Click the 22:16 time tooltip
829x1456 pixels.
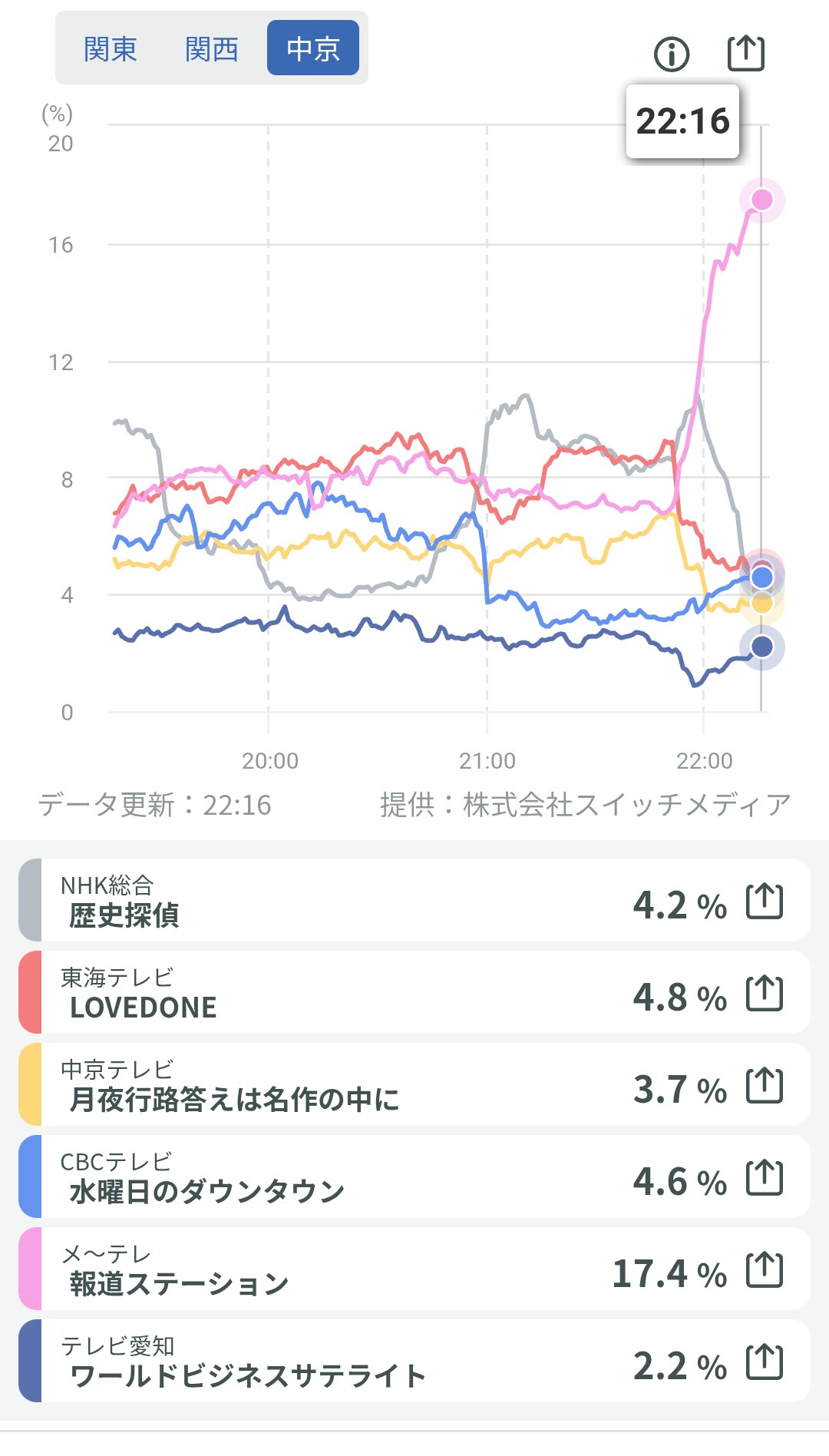pyautogui.click(x=682, y=121)
